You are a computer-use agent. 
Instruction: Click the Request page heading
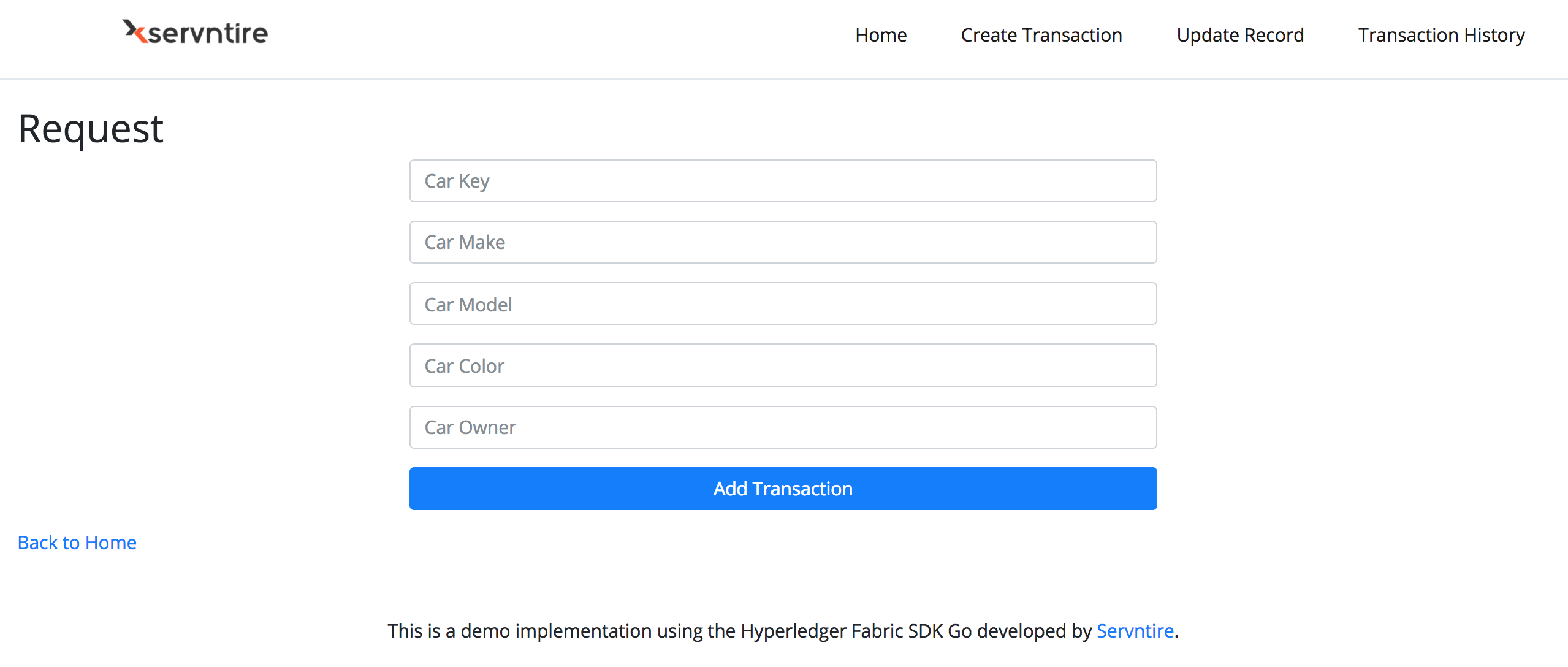click(91, 129)
